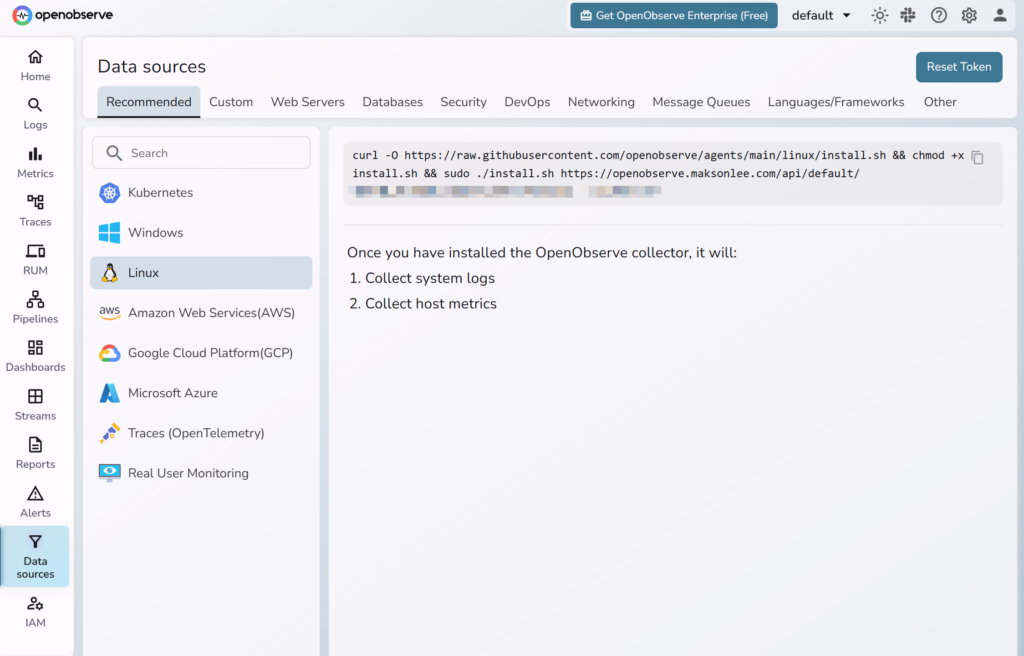This screenshot has width=1024, height=656.
Task: Open the Slack community icon
Action: (x=908, y=15)
